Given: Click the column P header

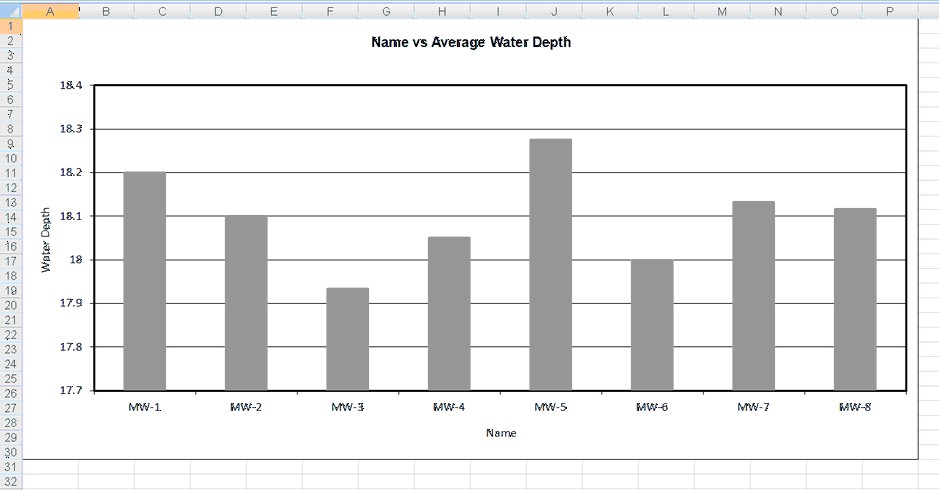Looking at the screenshot, I should [x=890, y=10].
